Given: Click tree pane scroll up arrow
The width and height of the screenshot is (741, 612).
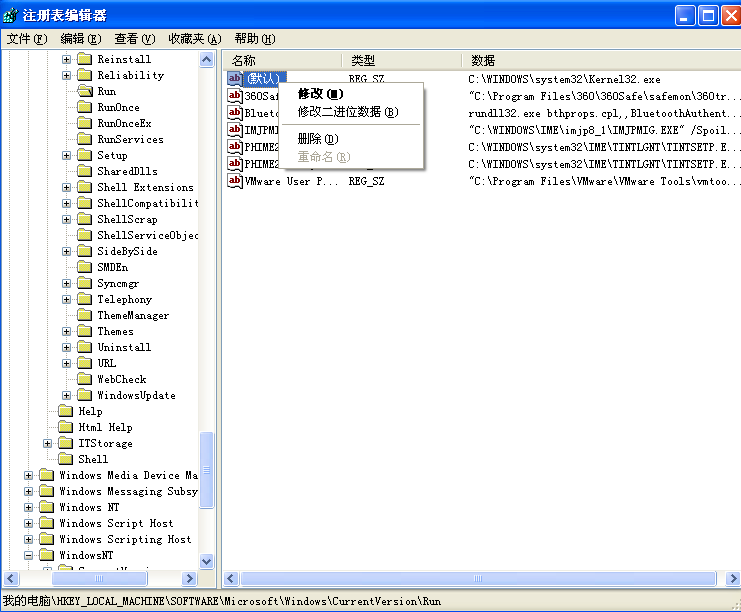Looking at the screenshot, I should pos(207,60).
